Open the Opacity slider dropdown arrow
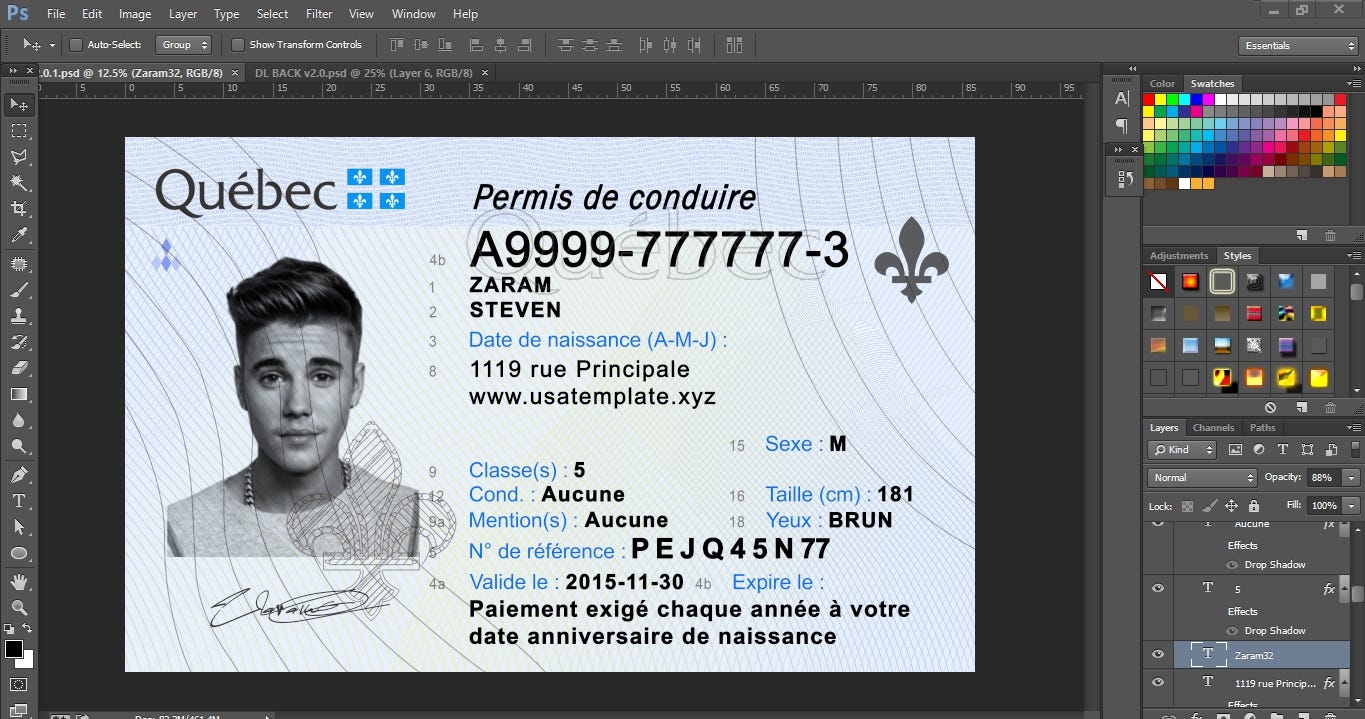Screen dimensions: 1365x719 [x=1352, y=478]
